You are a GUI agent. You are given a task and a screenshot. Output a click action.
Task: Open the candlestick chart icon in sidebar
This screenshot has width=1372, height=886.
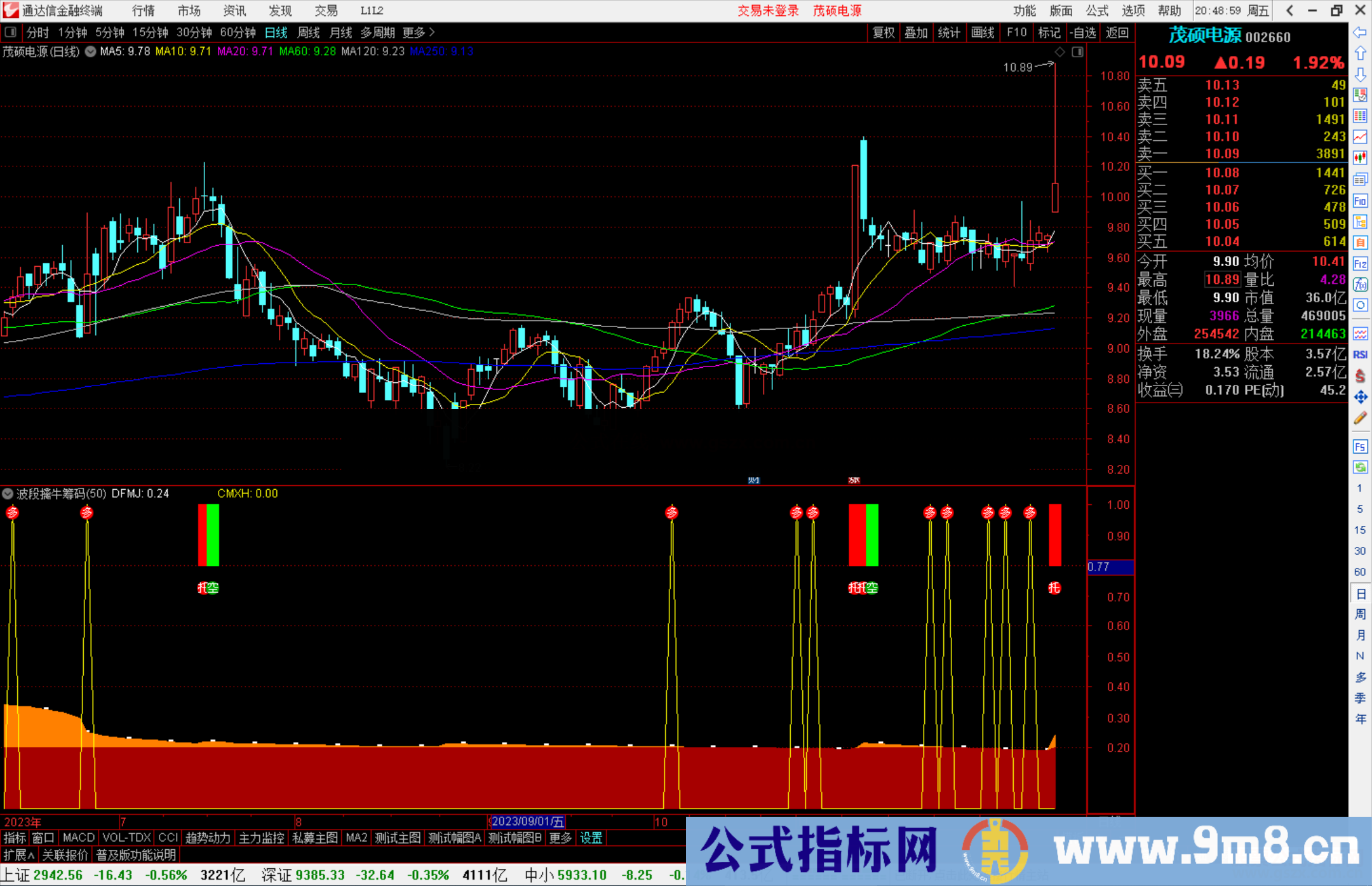click(x=1360, y=158)
